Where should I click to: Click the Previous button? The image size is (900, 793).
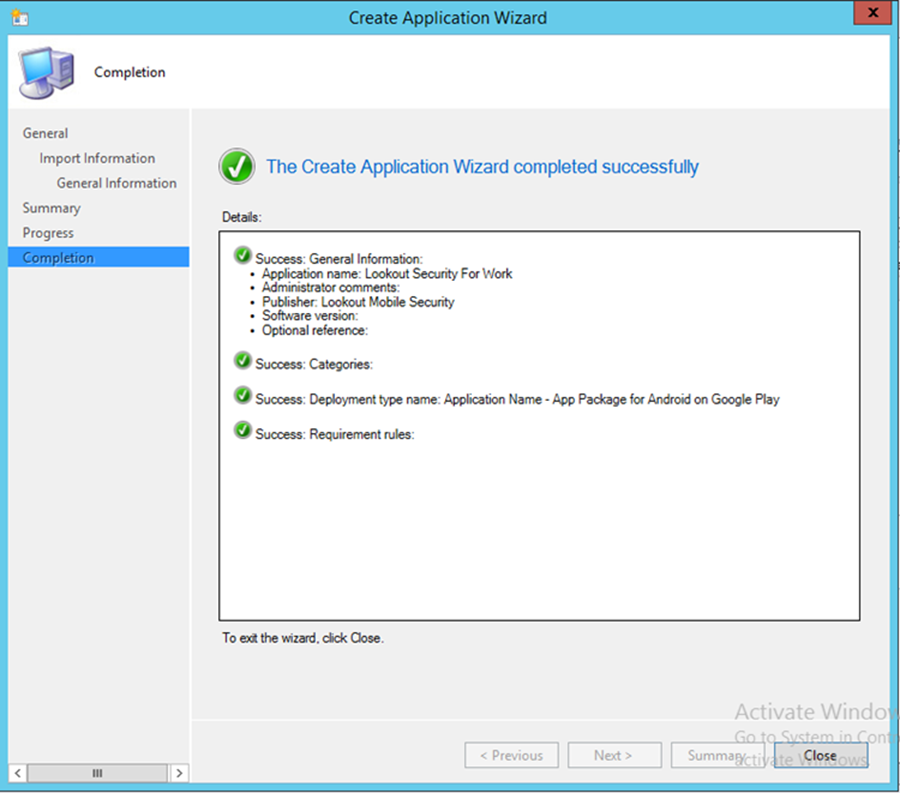[511, 755]
